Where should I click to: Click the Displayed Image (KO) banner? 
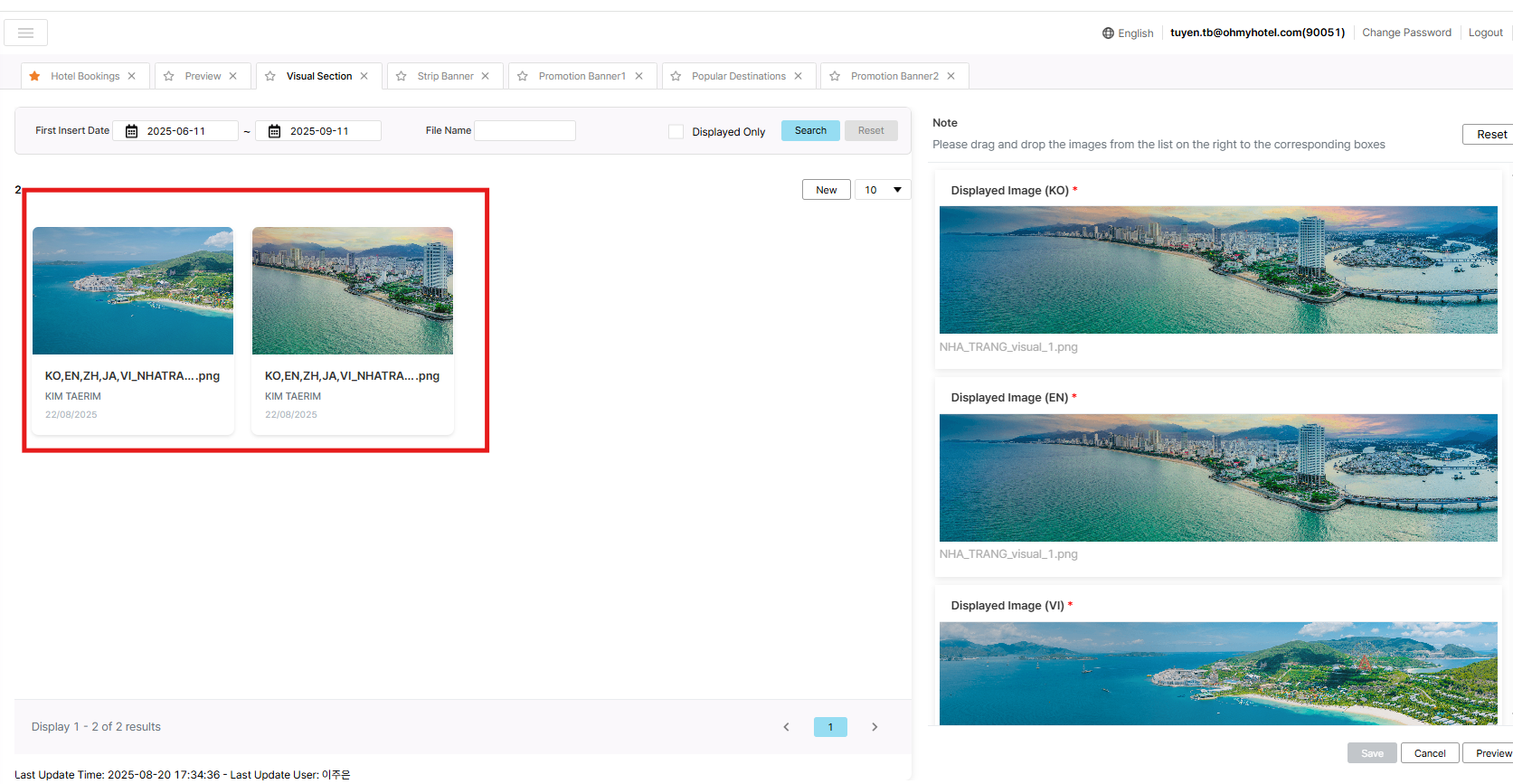(1217, 269)
